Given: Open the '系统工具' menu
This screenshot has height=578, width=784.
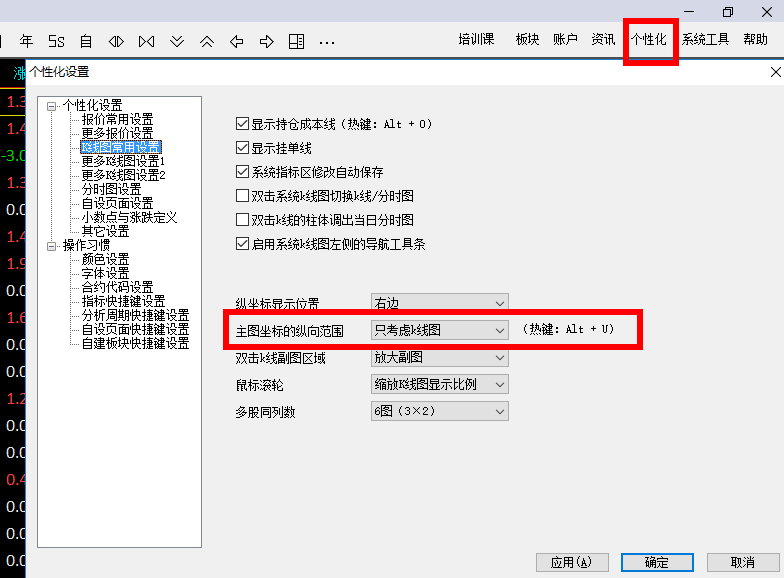Looking at the screenshot, I should 706,40.
